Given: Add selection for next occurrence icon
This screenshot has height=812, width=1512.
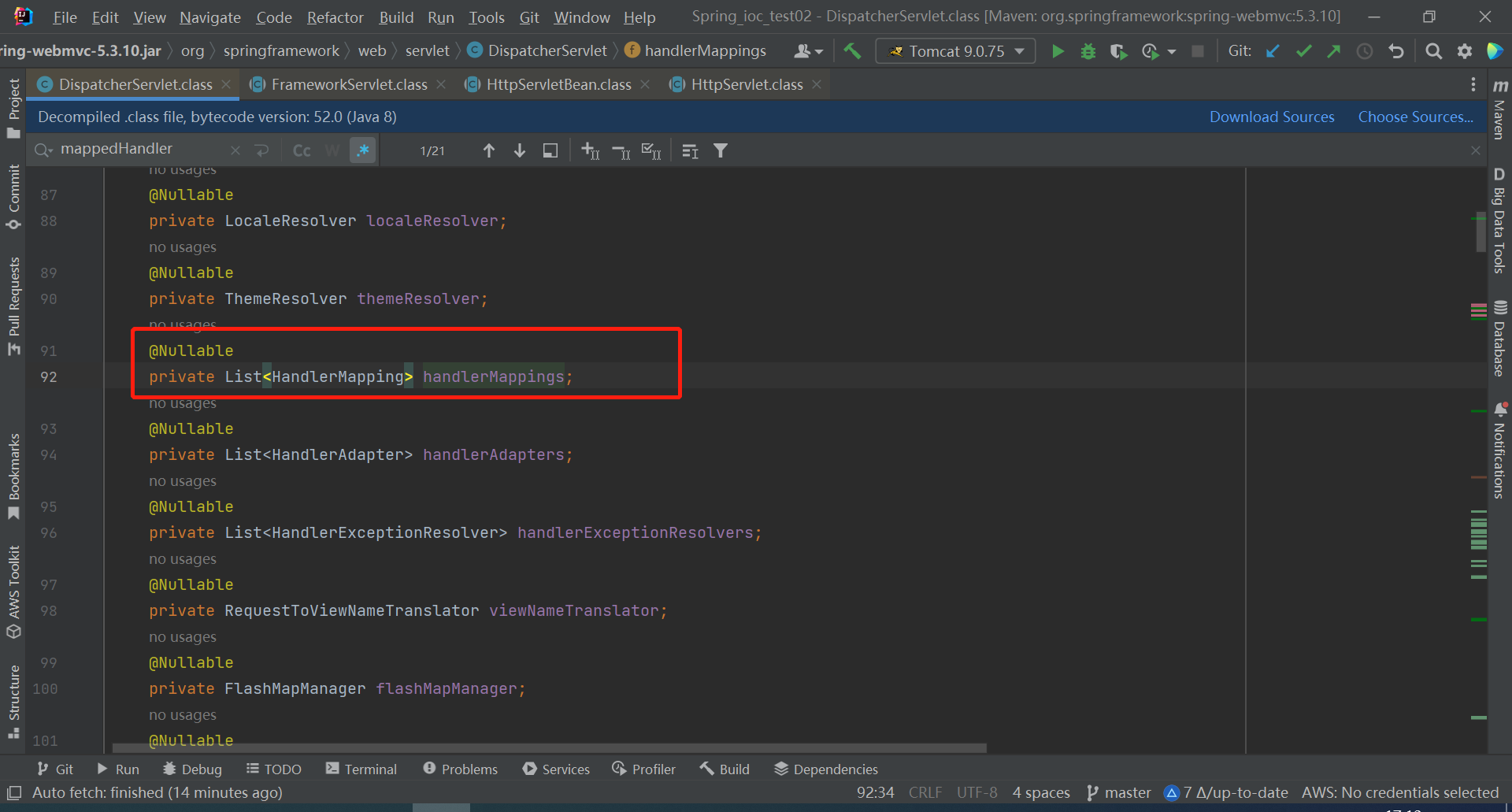Looking at the screenshot, I should tap(590, 150).
